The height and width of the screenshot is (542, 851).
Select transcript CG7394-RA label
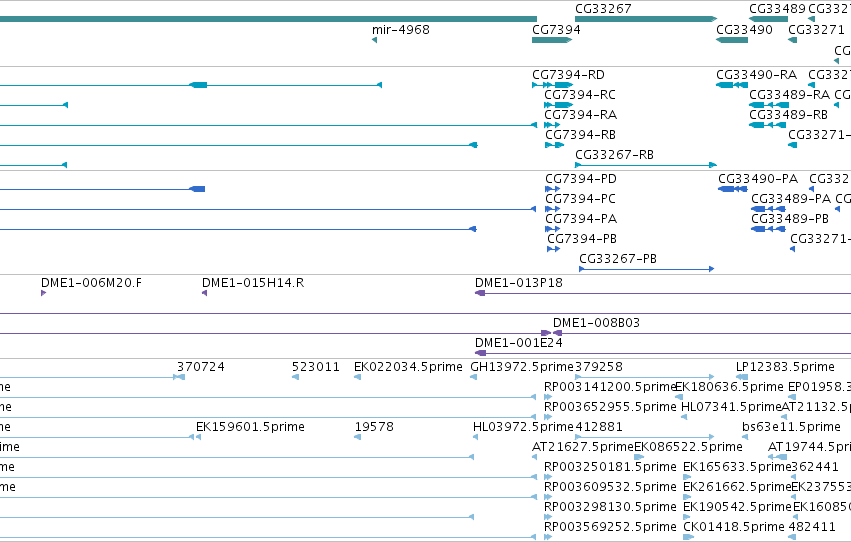(581, 115)
